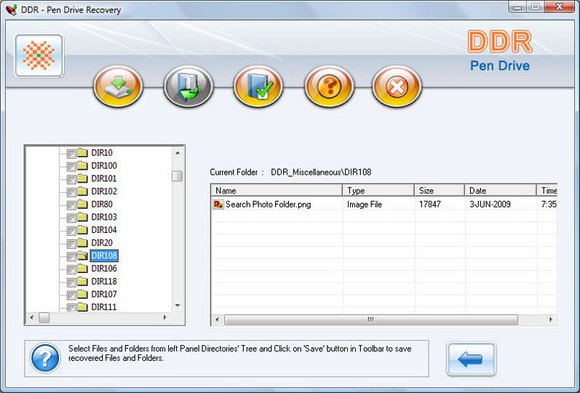
Task: Open the DIR118 folder in directory tree
Action: point(104,281)
